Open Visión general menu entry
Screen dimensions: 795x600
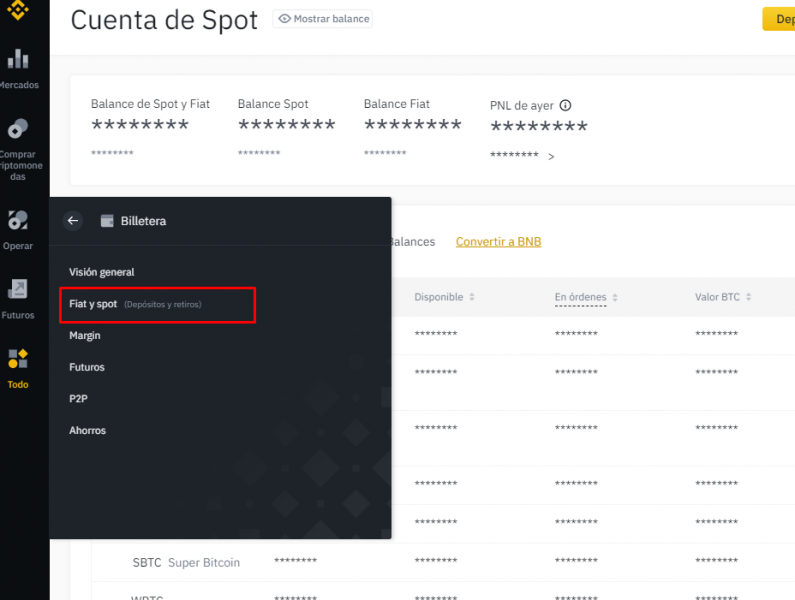tap(102, 272)
